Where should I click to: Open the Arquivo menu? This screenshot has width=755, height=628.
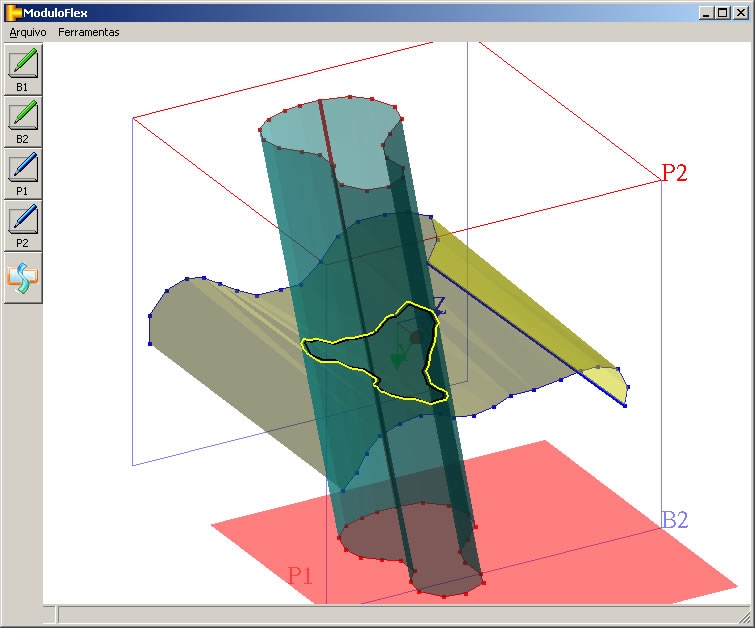[28, 32]
